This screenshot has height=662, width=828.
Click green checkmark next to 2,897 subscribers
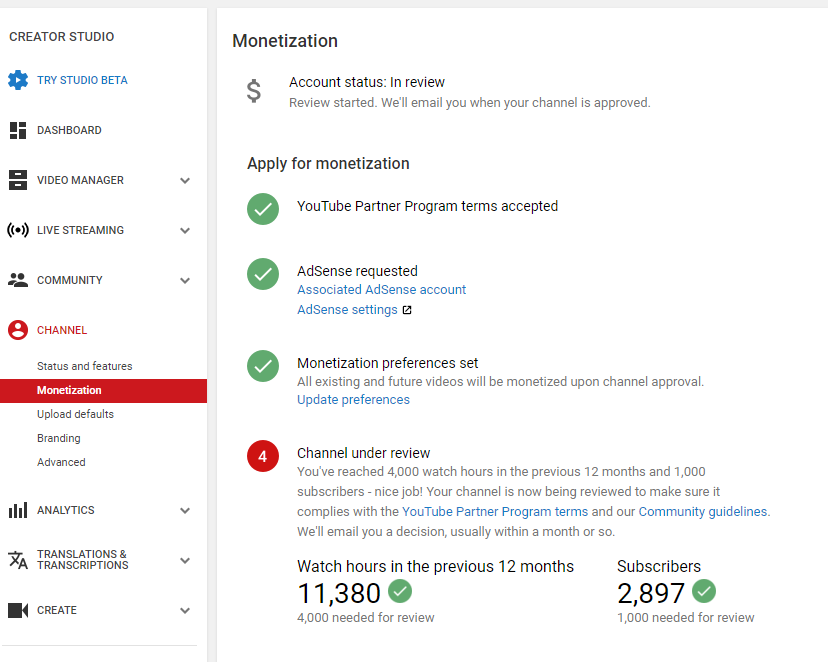coord(704,591)
